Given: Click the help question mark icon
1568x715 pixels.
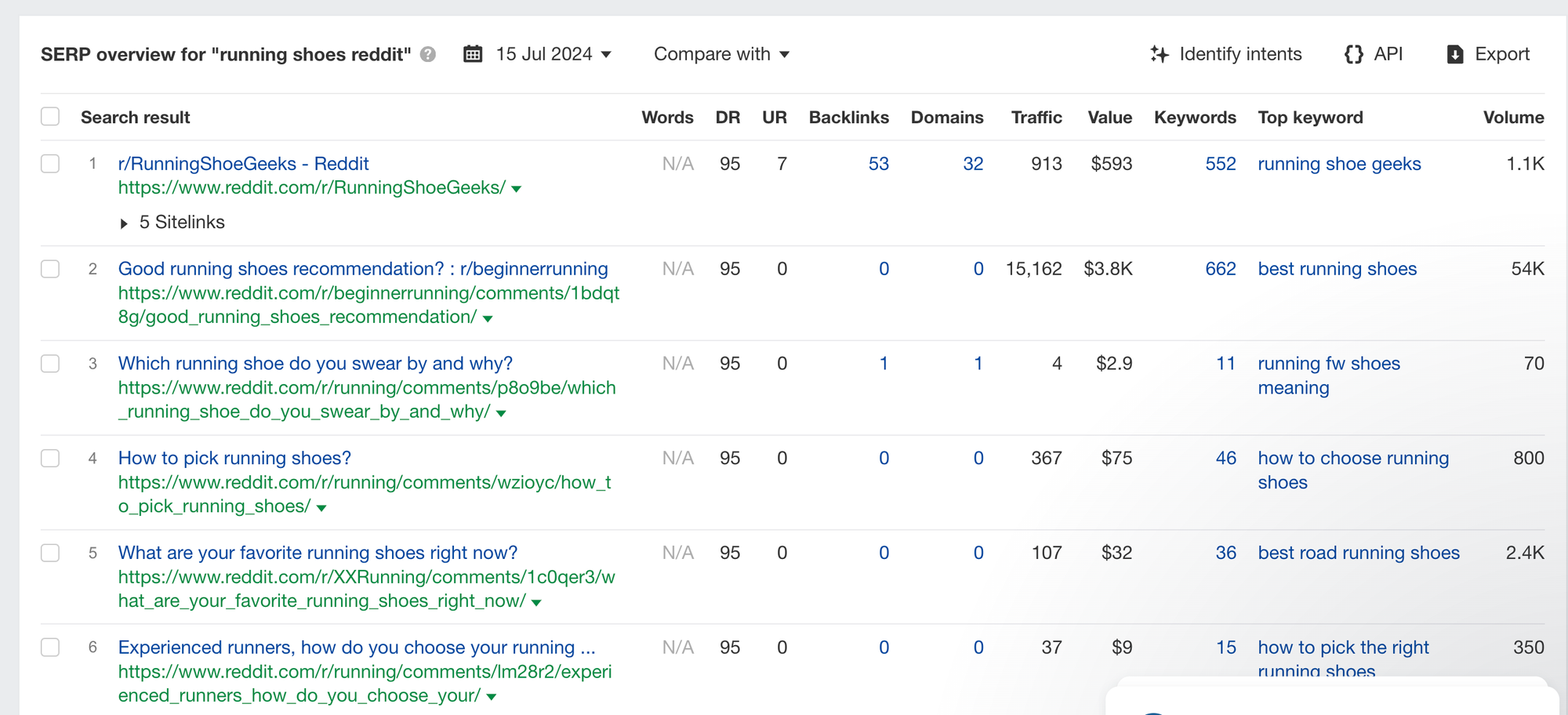Looking at the screenshot, I should (428, 54).
